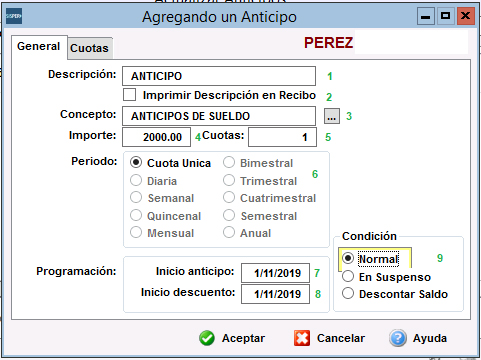The width and height of the screenshot is (481, 360).
Task: Click the Condición group title
Action: click(369, 236)
